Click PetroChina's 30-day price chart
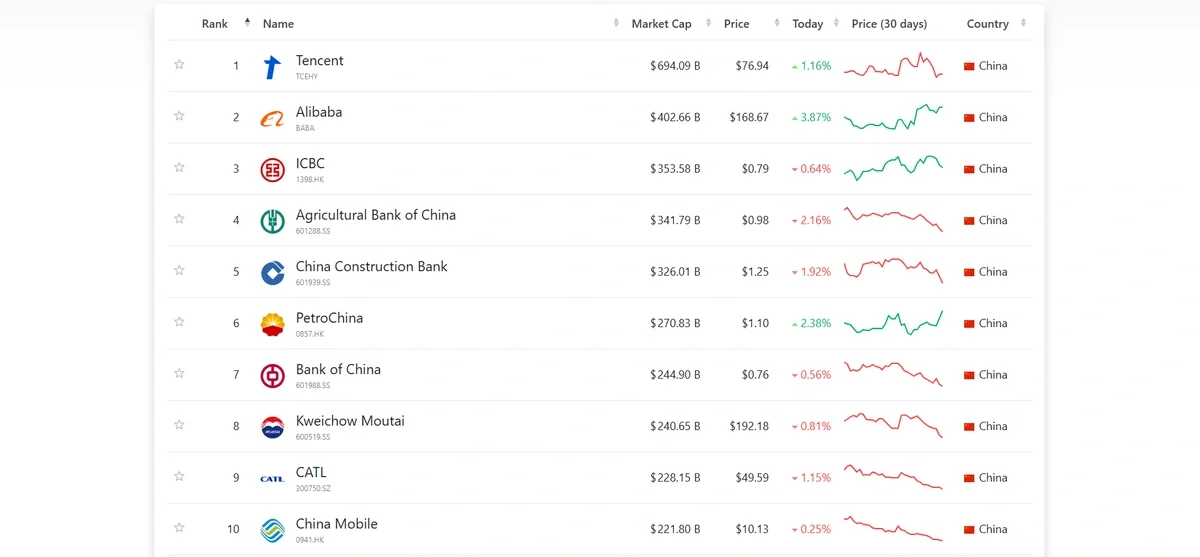This screenshot has width=1200, height=557. (x=893, y=323)
